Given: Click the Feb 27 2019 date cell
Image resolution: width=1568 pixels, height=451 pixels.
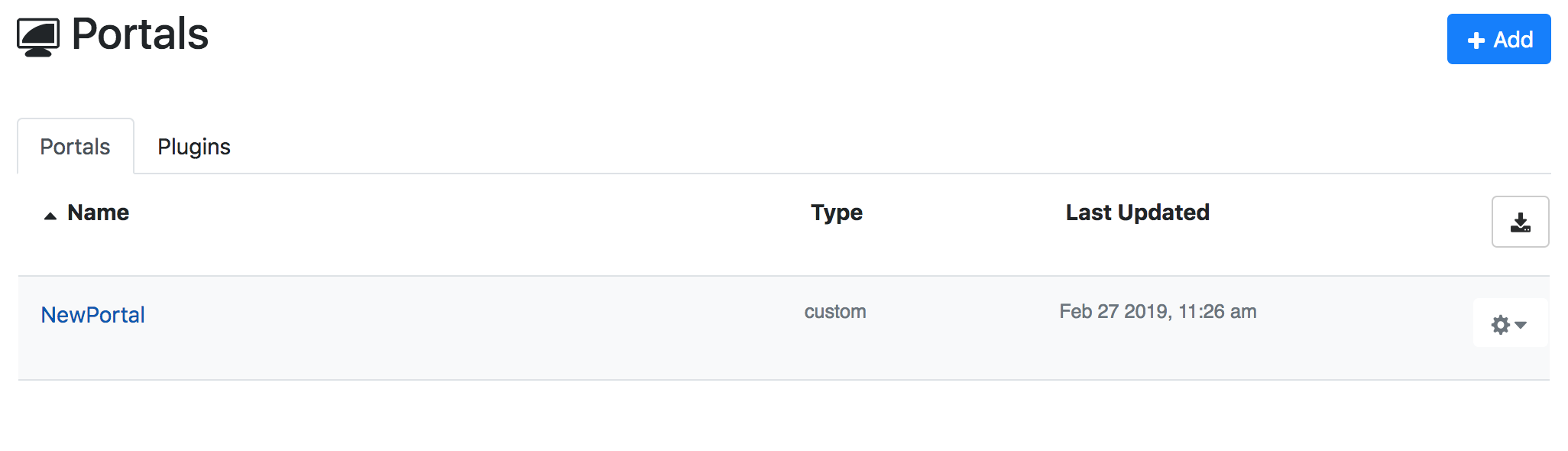Looking at the screenshot, I should pyautogui.click(x=1158, y=312).
